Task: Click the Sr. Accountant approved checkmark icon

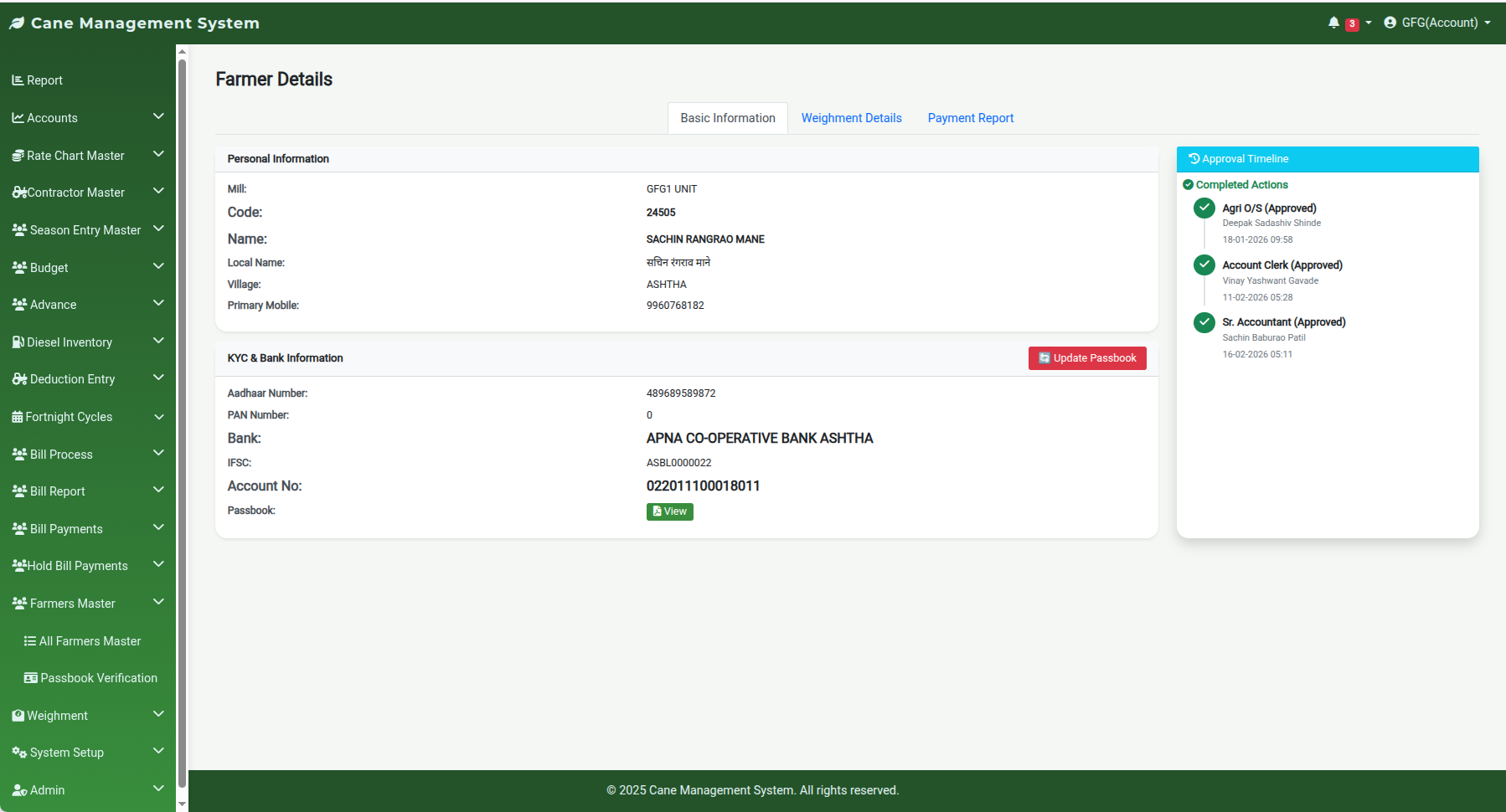Action: (x=1204, y=322)
